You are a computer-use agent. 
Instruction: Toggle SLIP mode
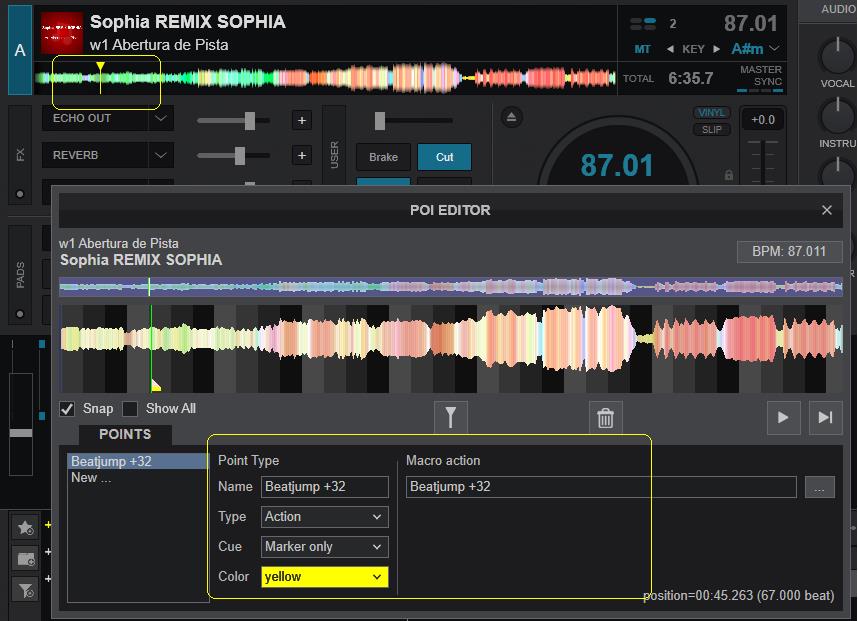tap(711, 130)
